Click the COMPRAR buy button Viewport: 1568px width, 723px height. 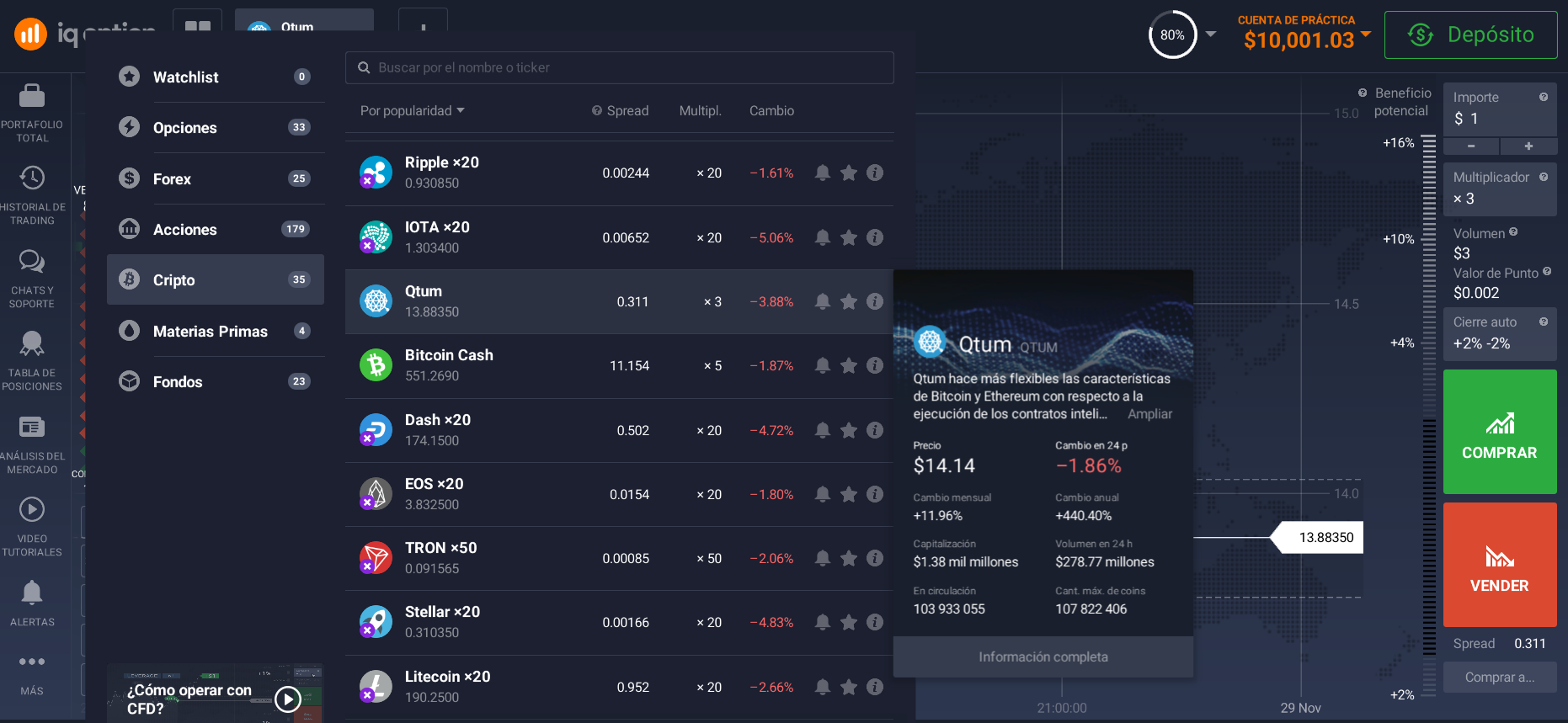click(1500, 432)
